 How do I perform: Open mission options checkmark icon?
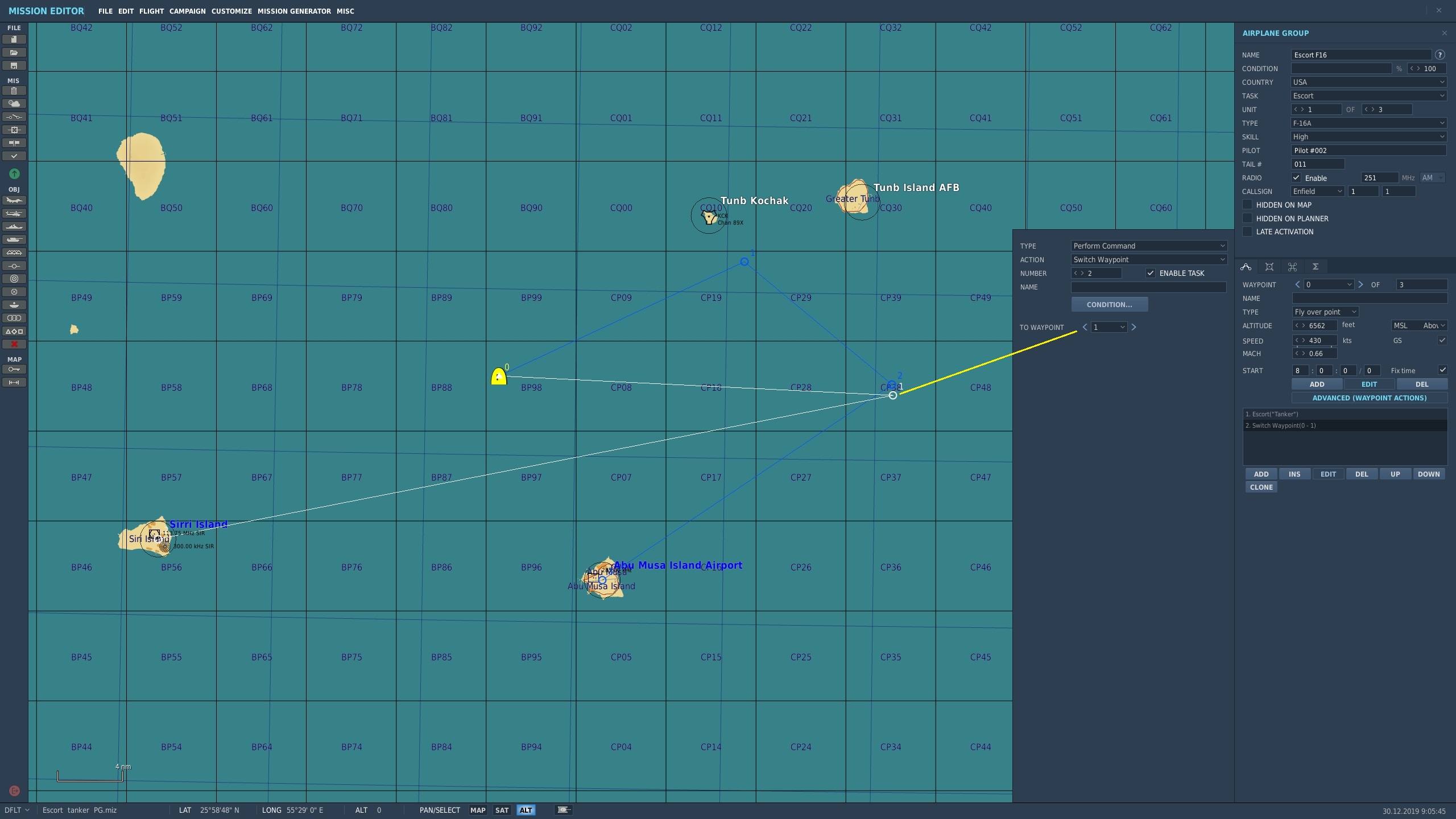pyautogui.click(x=14, y=156)
